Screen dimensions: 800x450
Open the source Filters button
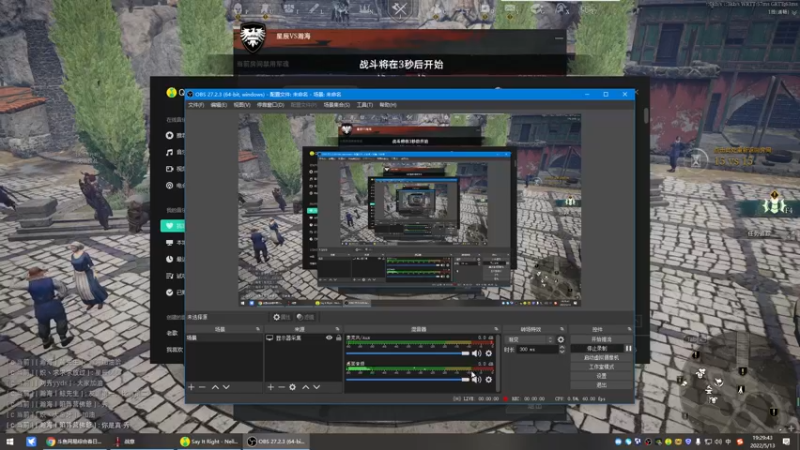305,317
